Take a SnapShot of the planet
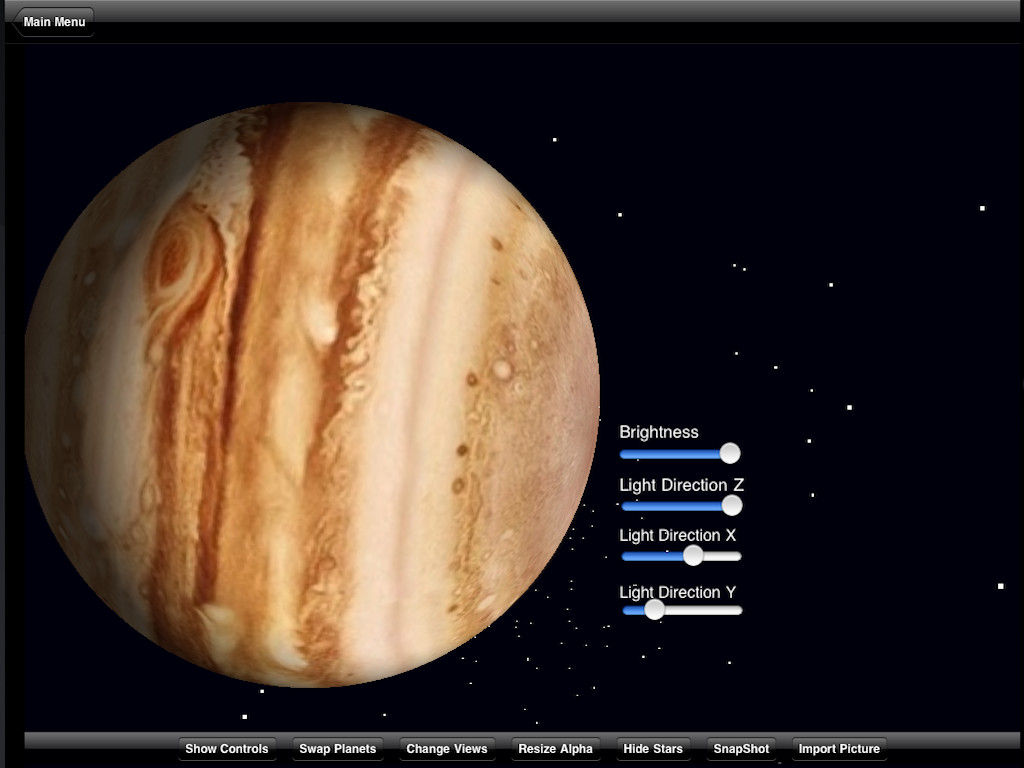 click(741, 748)
